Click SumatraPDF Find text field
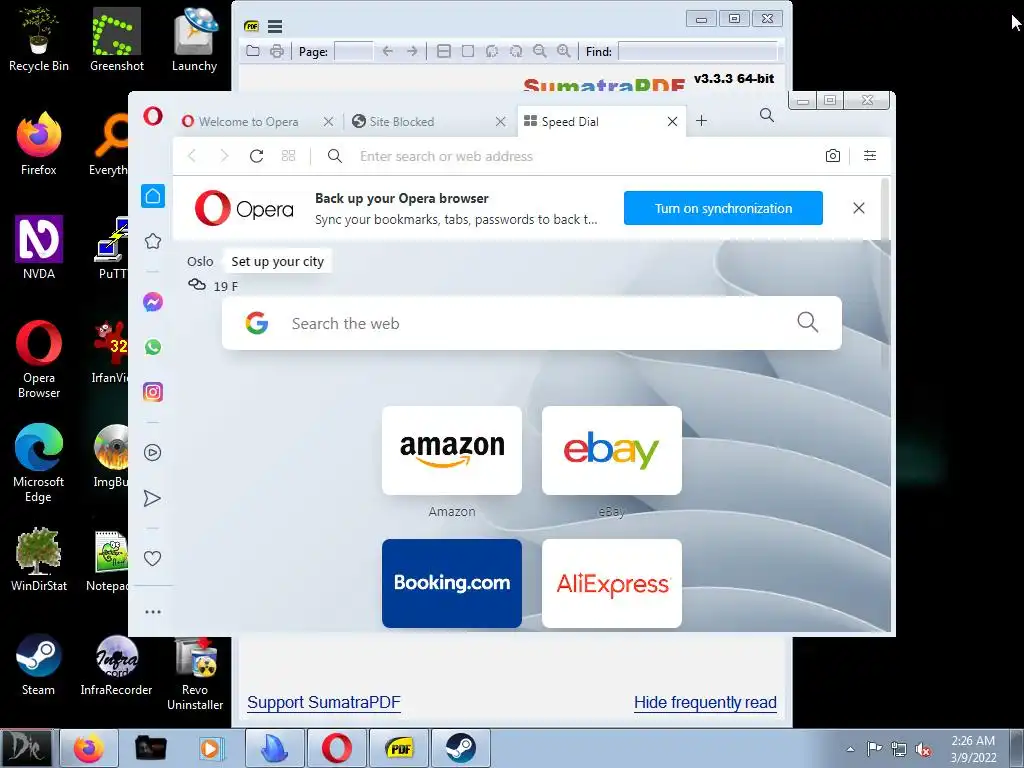 (698, 51)
